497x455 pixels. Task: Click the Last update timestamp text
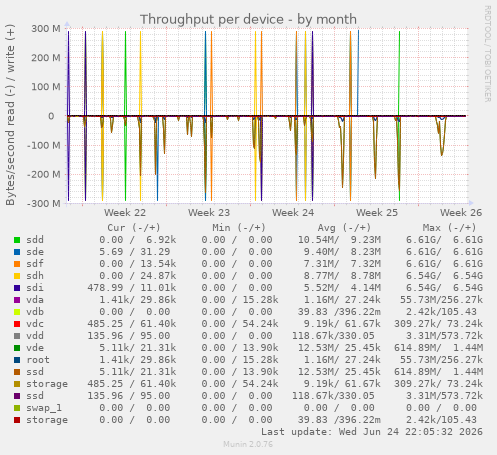371,432
